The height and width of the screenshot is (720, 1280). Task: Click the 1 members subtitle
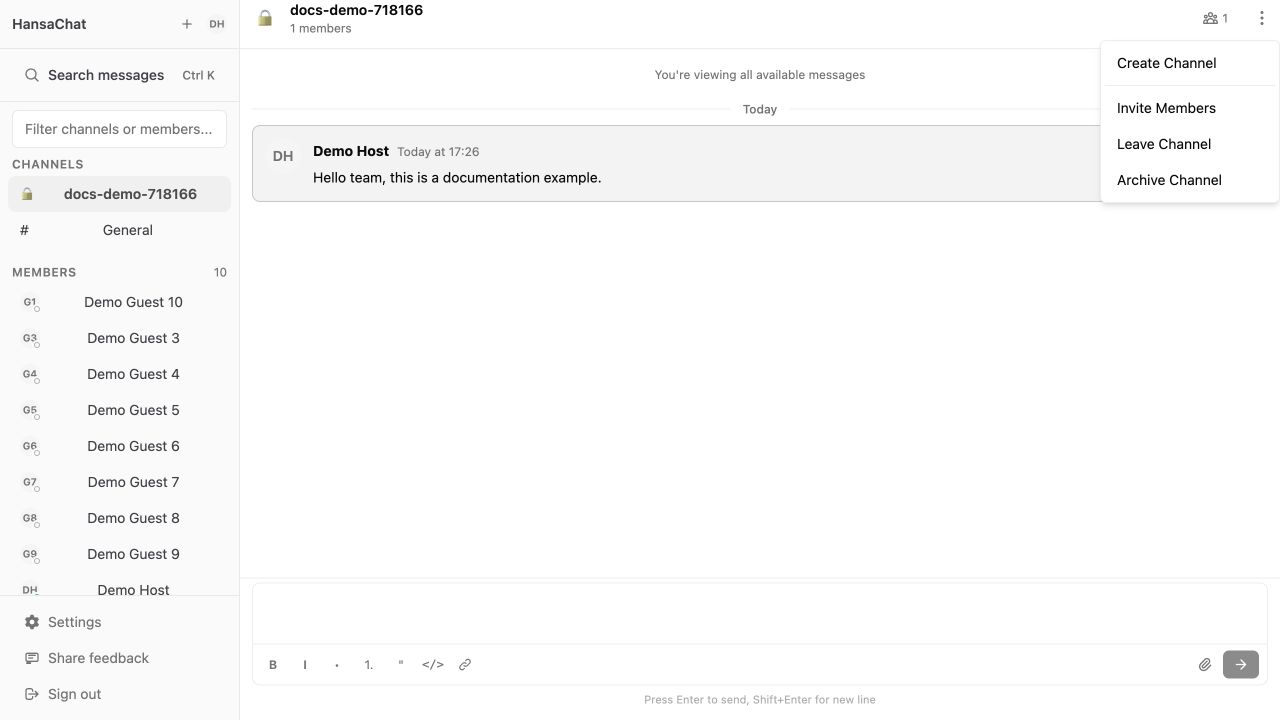320,28
